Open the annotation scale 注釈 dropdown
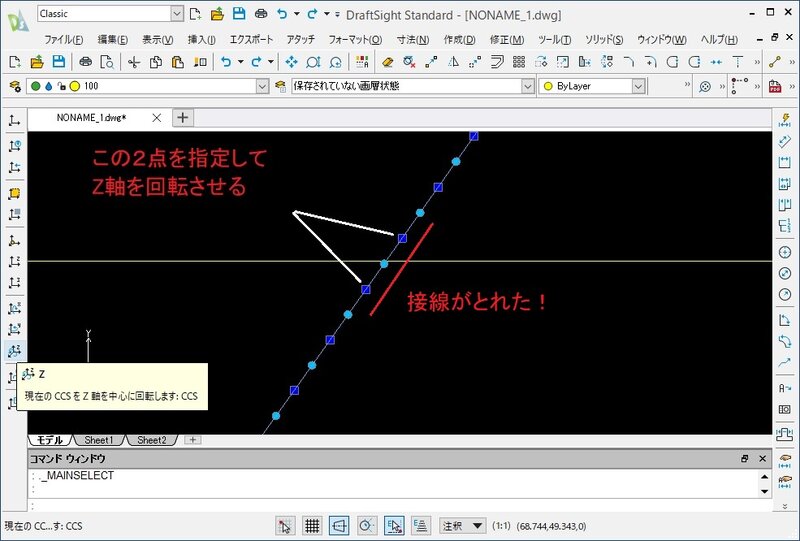This screenshot has height=541, width=800. [462, 526]
